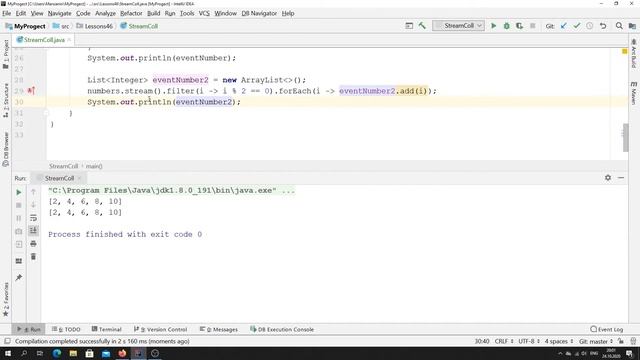Place cursor in eventNumber2 on line 30
The height and width of the screenshot is (360, 640).
click(204, 102)
